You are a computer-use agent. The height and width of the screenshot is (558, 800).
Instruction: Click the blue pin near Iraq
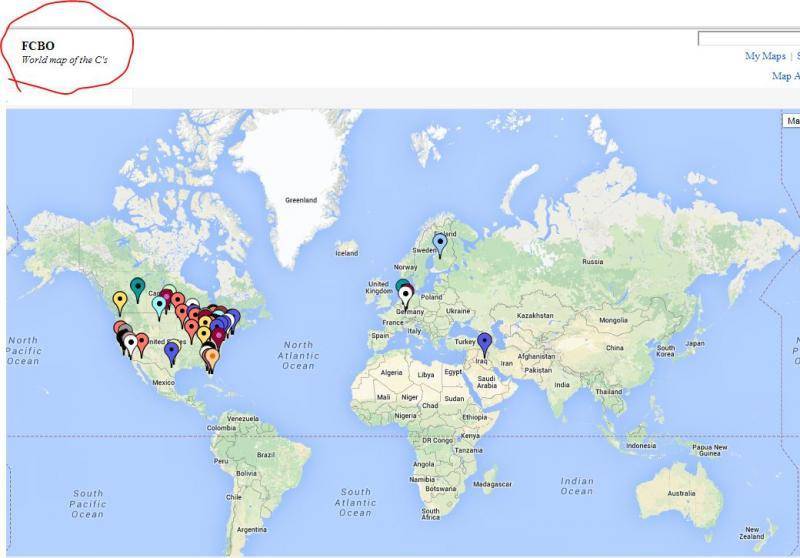point(485,341)
